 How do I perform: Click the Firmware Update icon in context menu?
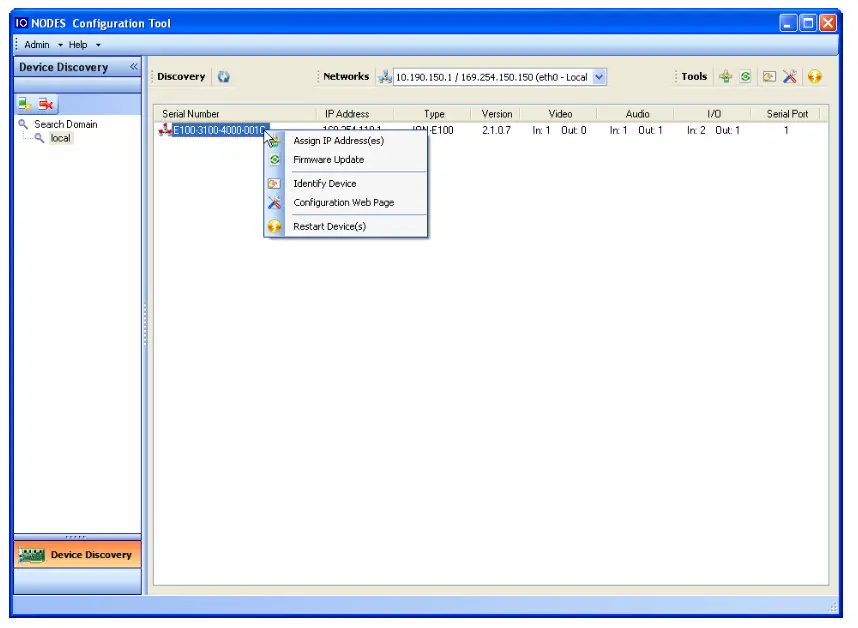(275, 160)
